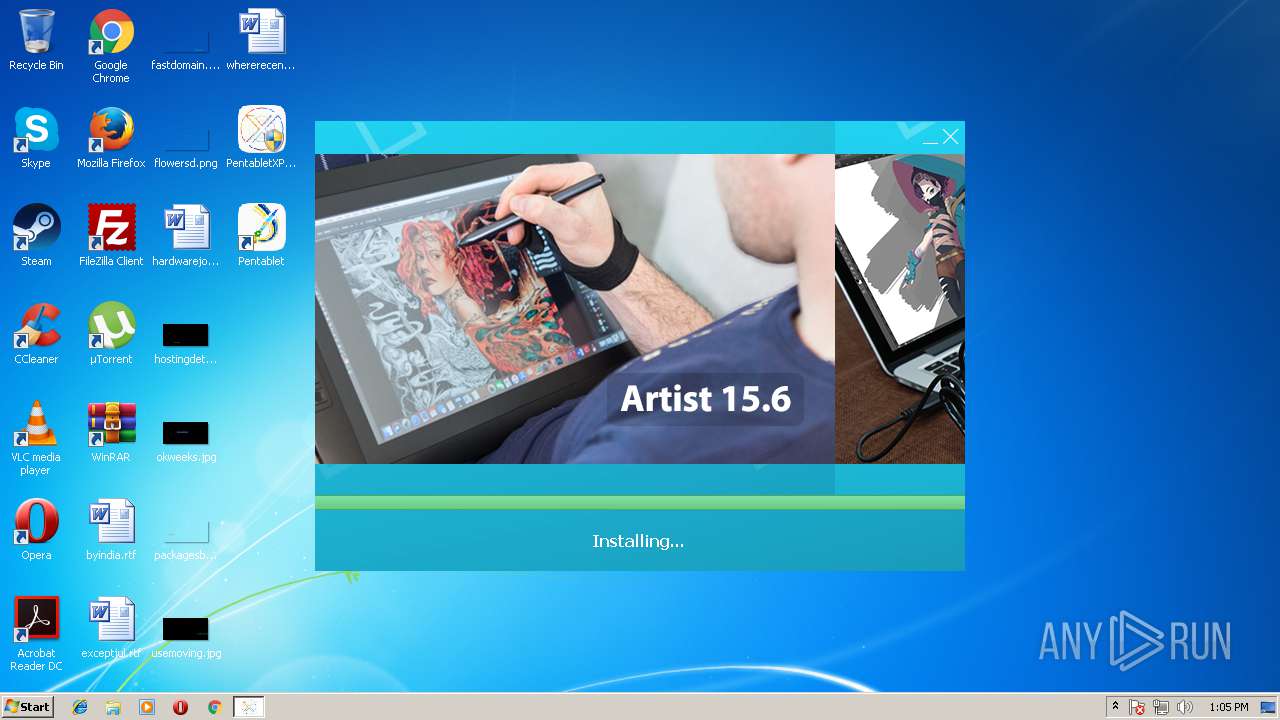
Task: Close the Artist 15.6 installer window
Action: click(950, 137)
